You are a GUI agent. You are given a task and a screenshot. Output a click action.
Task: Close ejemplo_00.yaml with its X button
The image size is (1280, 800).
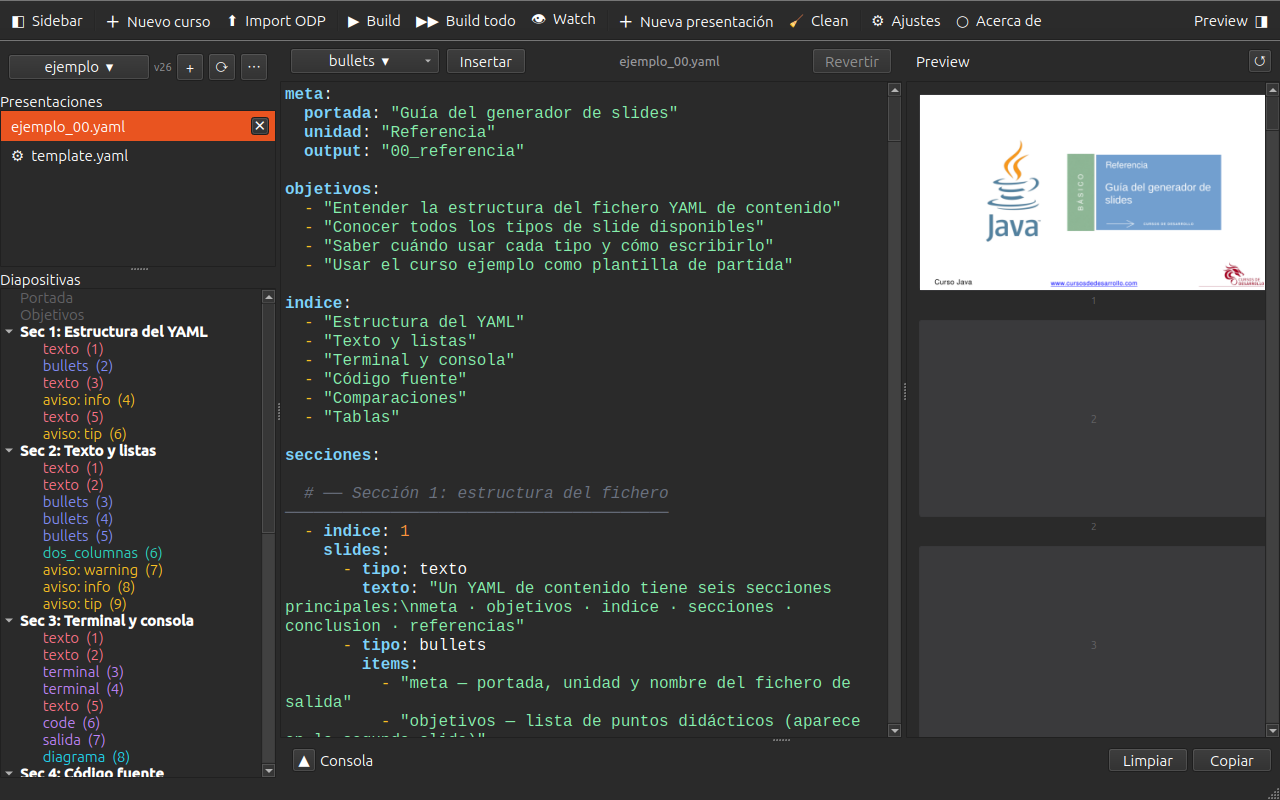[x=260, y=126]
